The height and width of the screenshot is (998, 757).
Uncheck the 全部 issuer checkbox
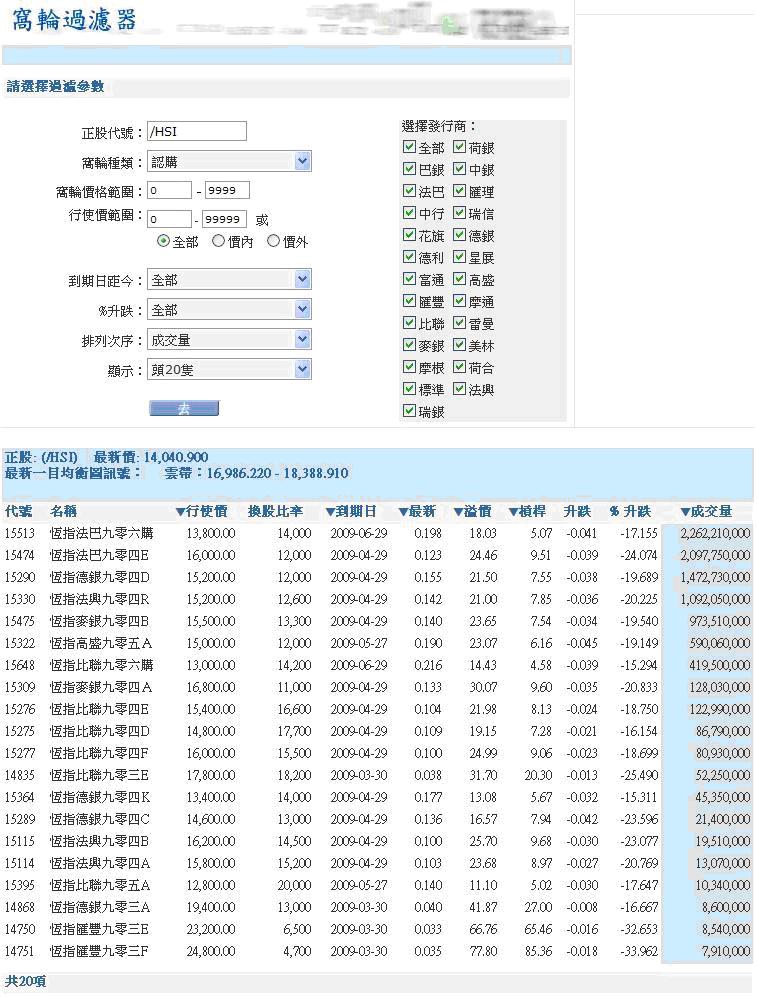click(409, 147)
